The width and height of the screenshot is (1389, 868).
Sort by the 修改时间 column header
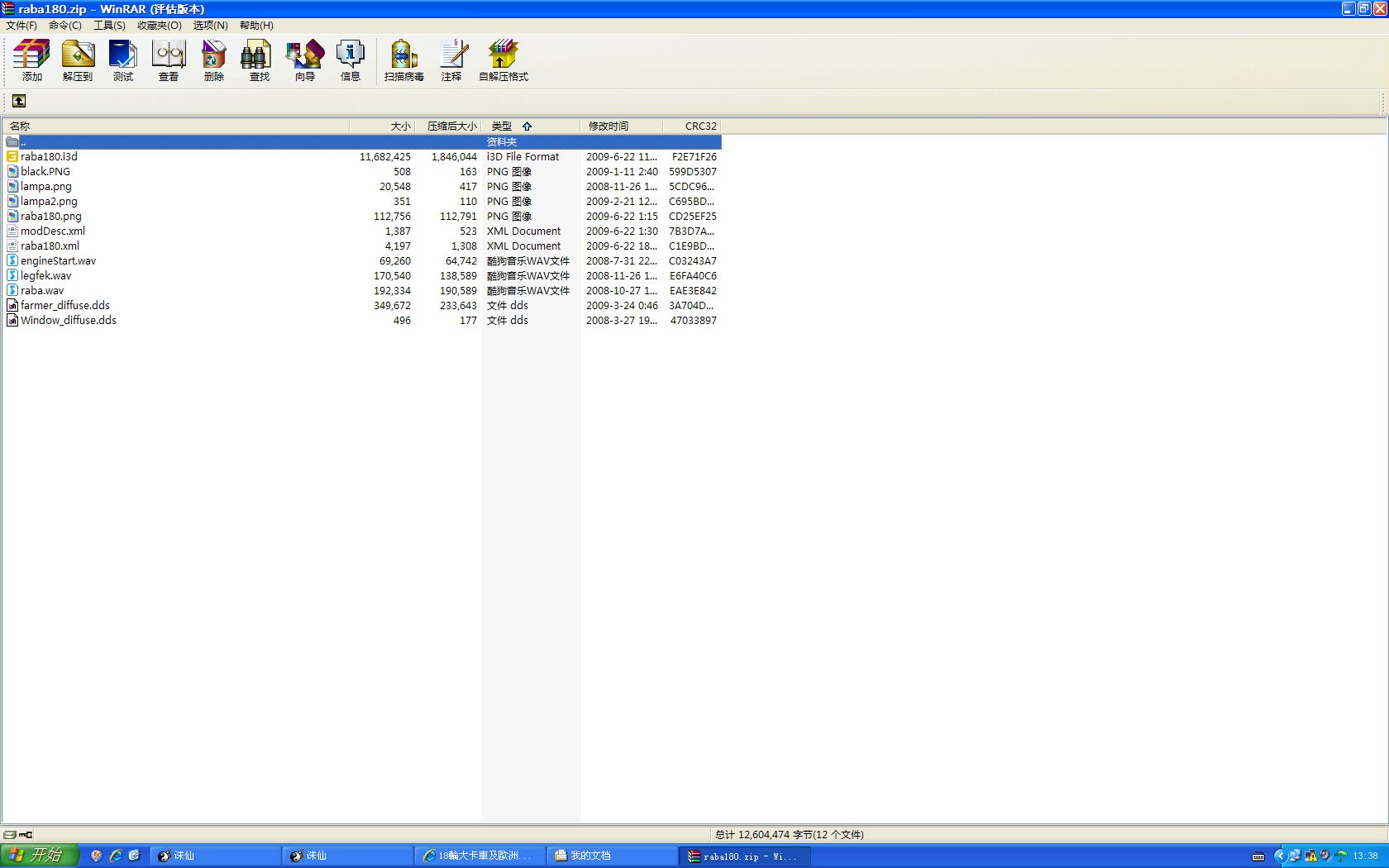[622, 126]
